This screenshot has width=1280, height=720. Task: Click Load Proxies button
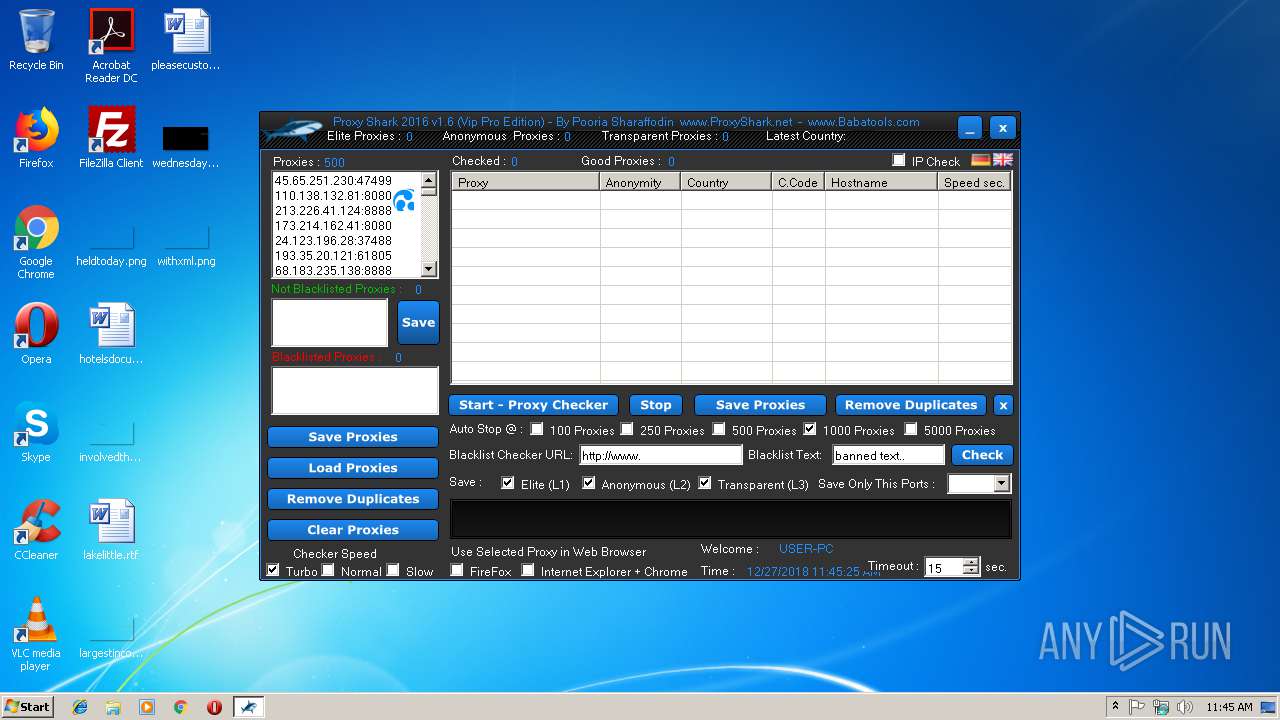click(353, 468)
